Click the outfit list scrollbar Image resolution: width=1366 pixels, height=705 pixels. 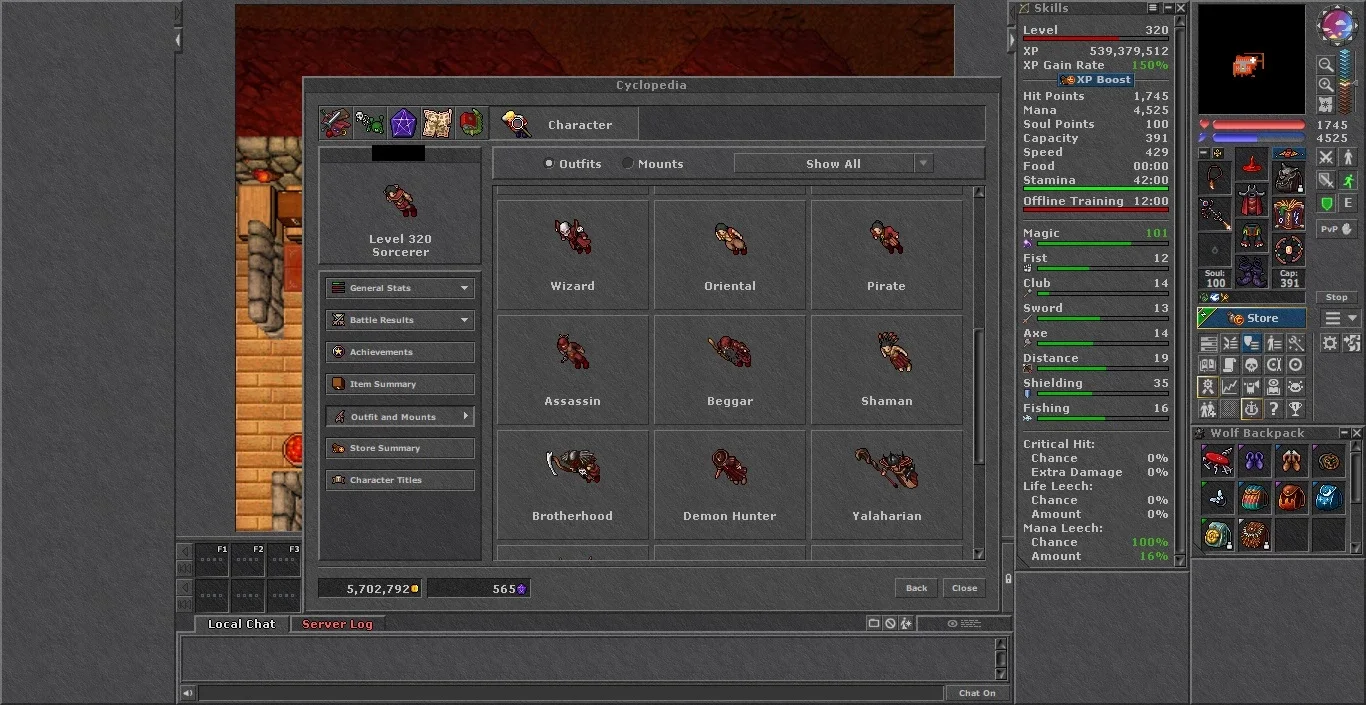tap(979, 396)
